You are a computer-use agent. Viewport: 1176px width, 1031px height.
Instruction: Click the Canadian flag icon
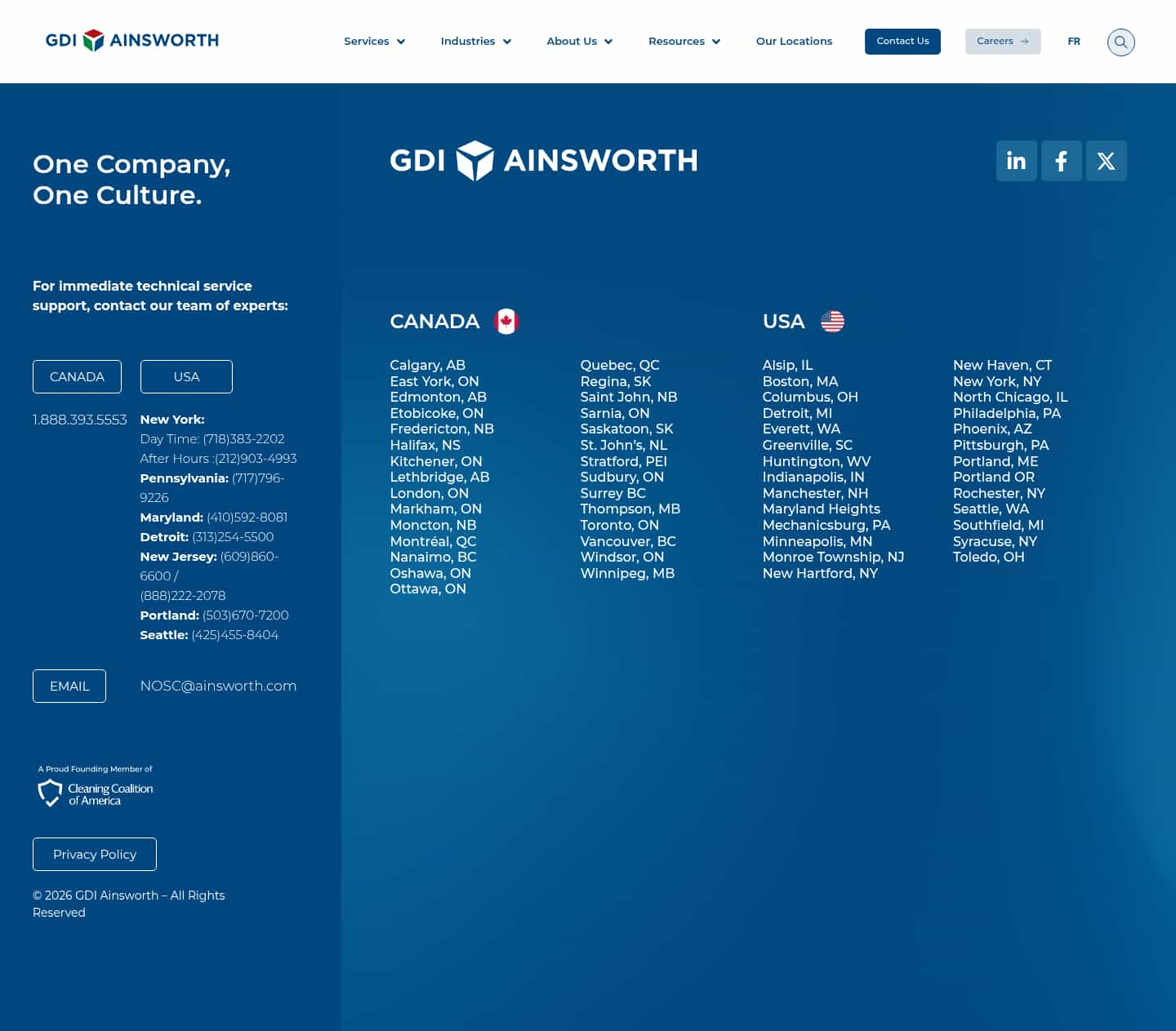pyautogui.click(x=506, y=322)
